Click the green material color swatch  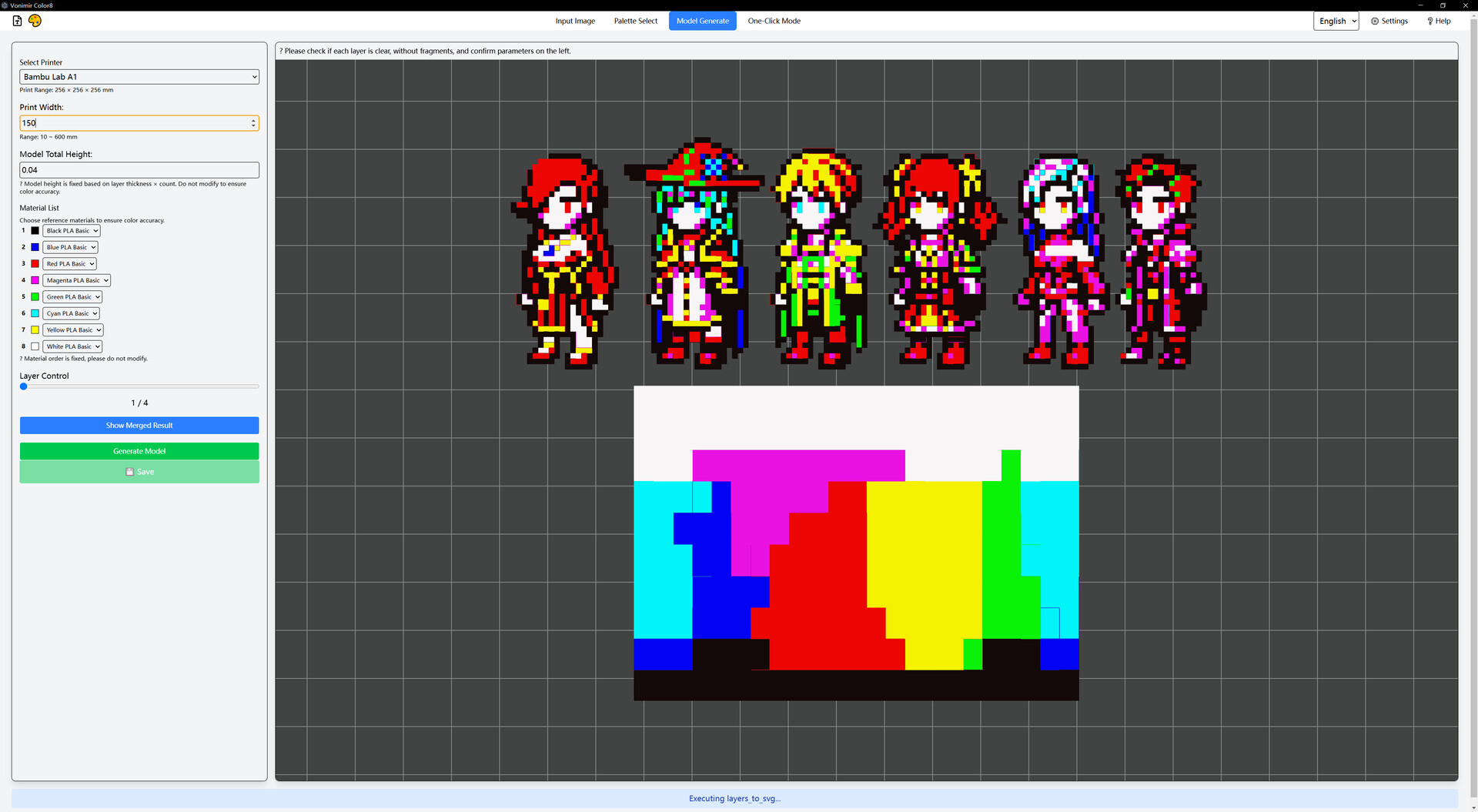(34, 296)
